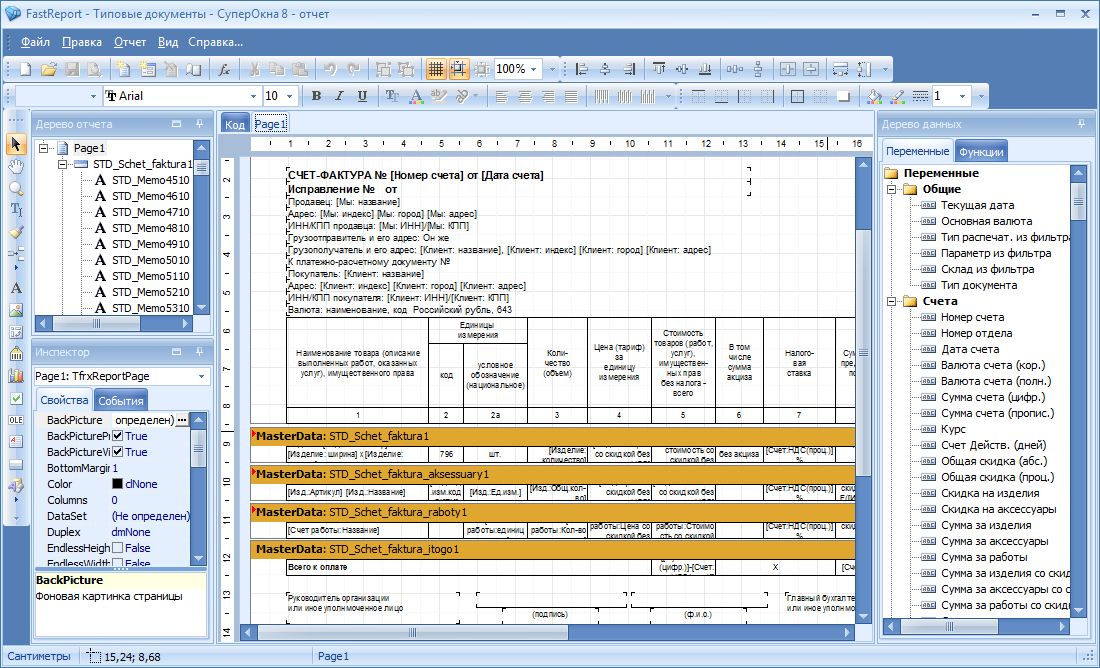Center text horizontally in toolbar
1100x668 pixels.
[x=525, y=96]
